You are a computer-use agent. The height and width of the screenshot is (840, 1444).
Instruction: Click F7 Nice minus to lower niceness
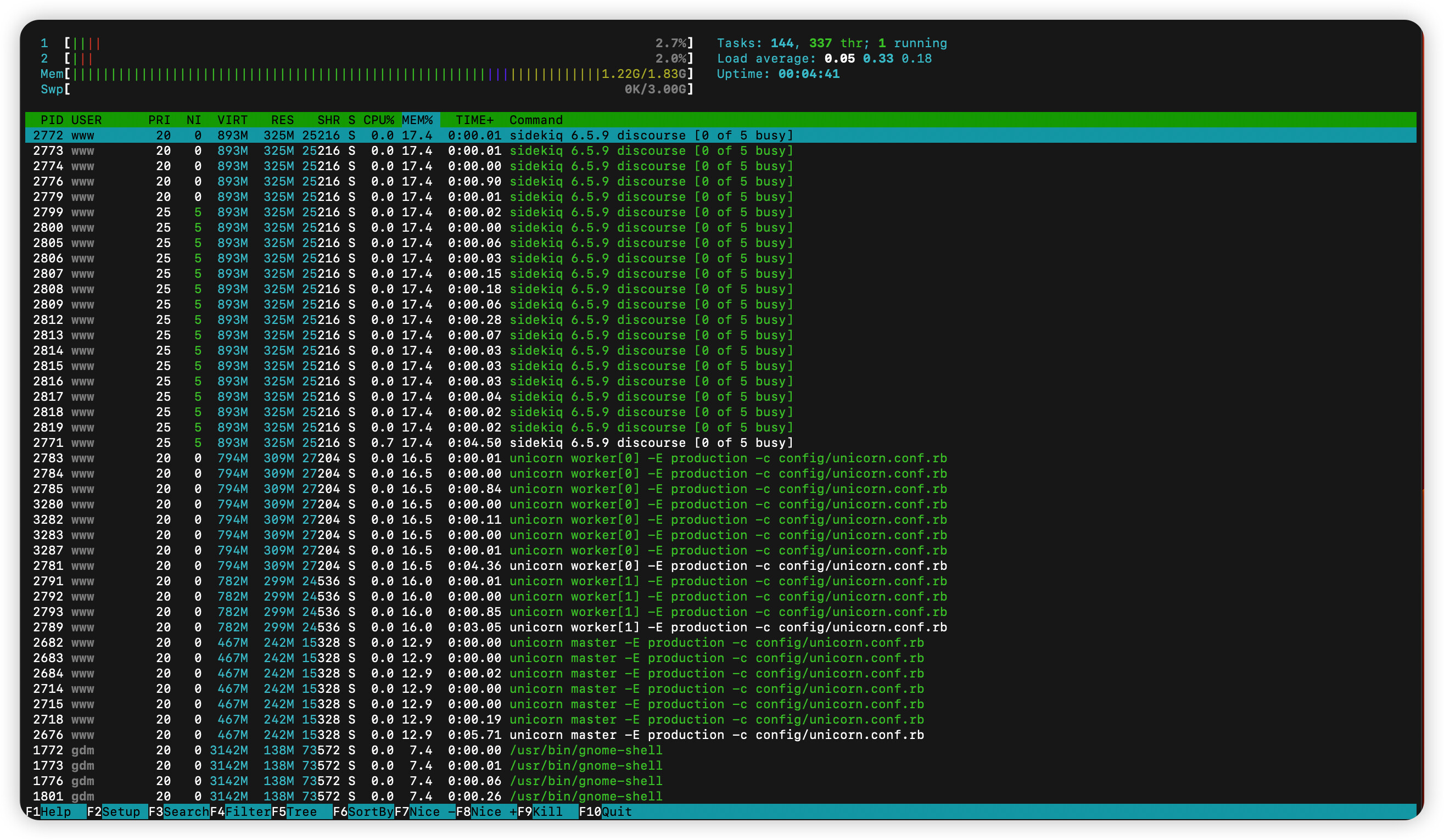point(424,811)
